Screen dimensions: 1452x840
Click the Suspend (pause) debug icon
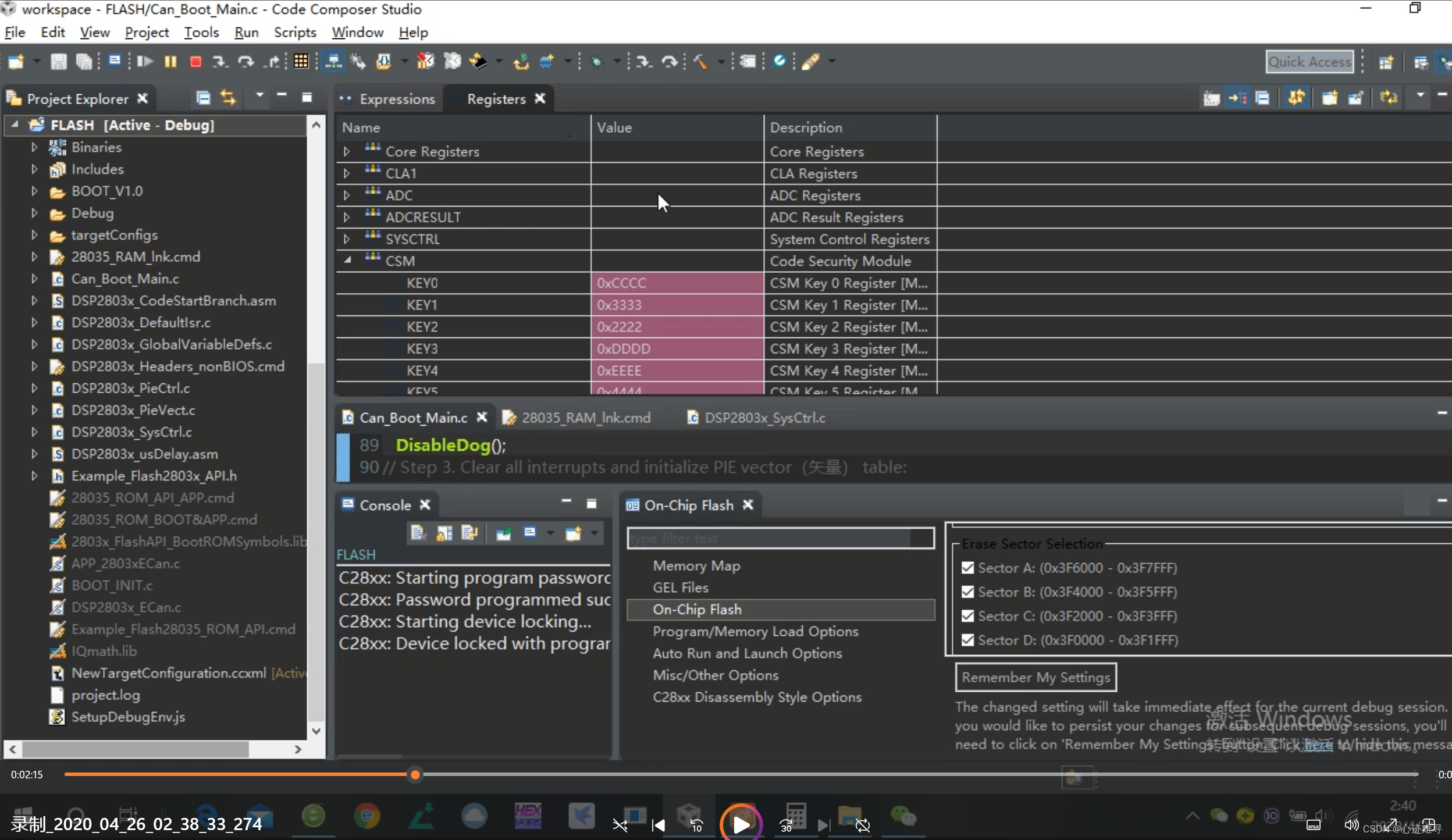point(170,61)
